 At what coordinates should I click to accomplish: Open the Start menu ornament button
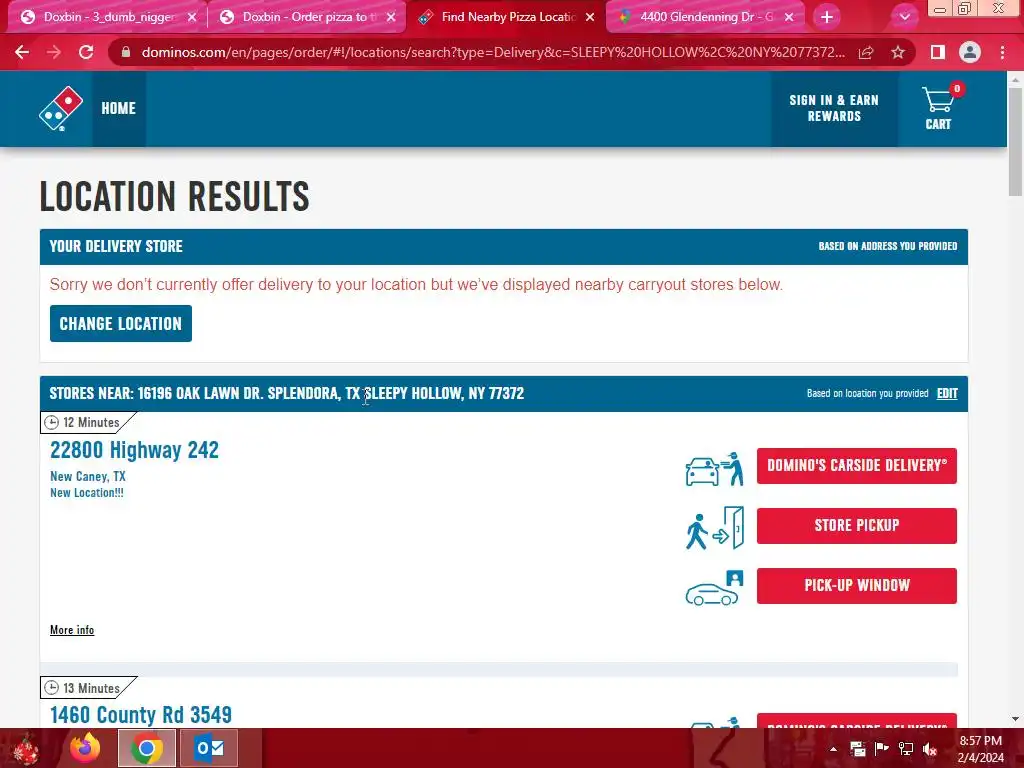pyautogui.click(x=26, y=749)
